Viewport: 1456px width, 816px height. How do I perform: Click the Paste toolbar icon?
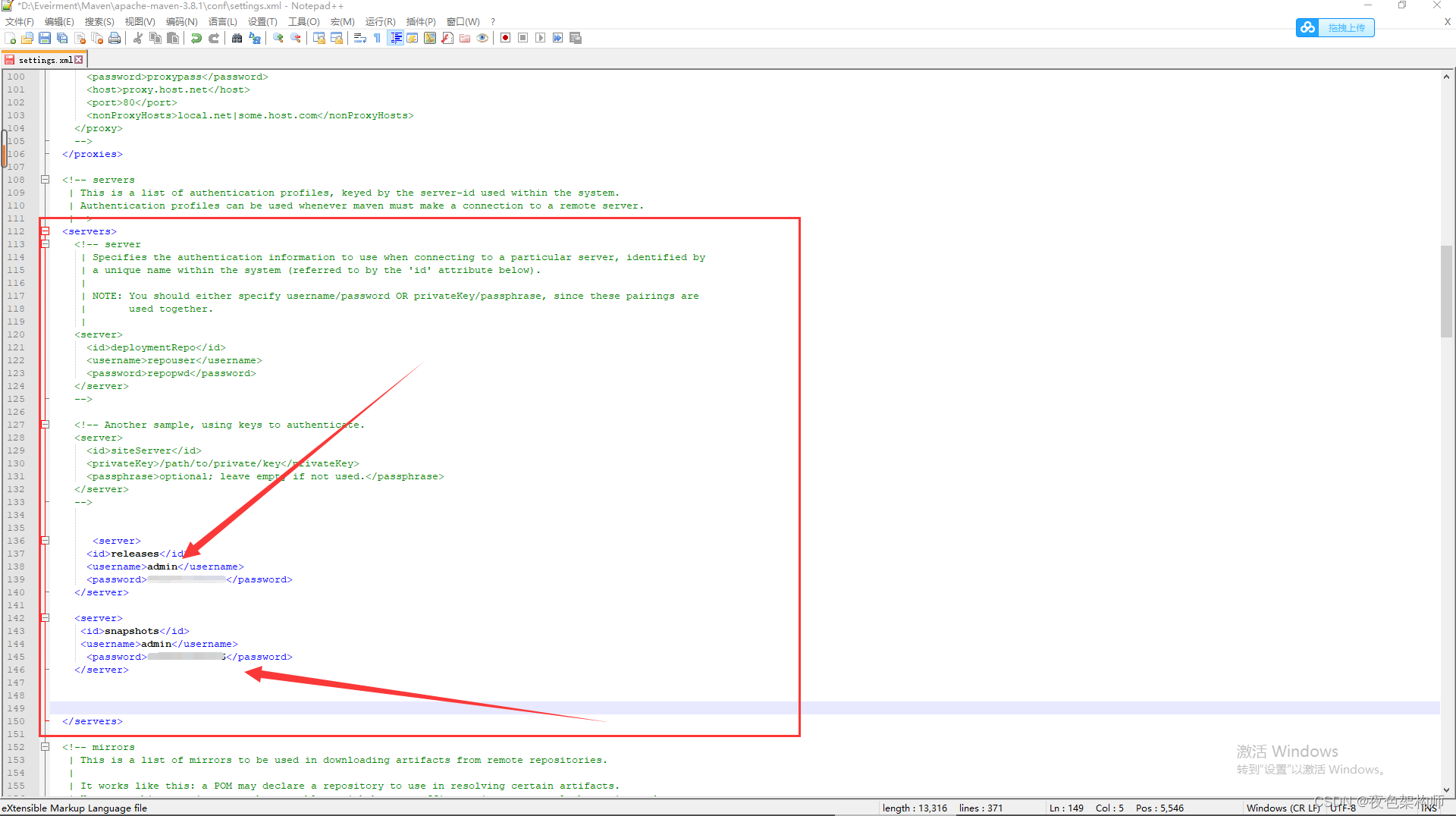pyautogui.click(x=173, y=38)
